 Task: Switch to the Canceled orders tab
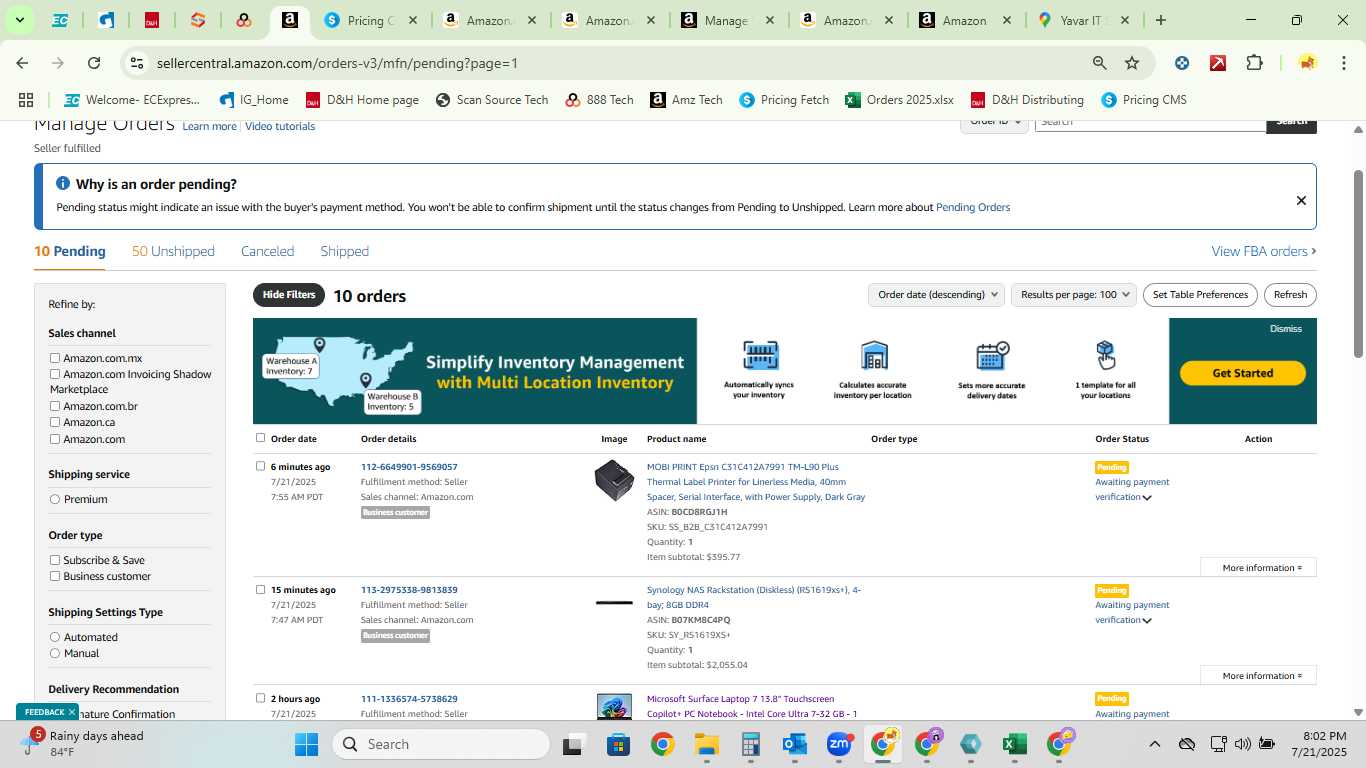pos(267,251)
